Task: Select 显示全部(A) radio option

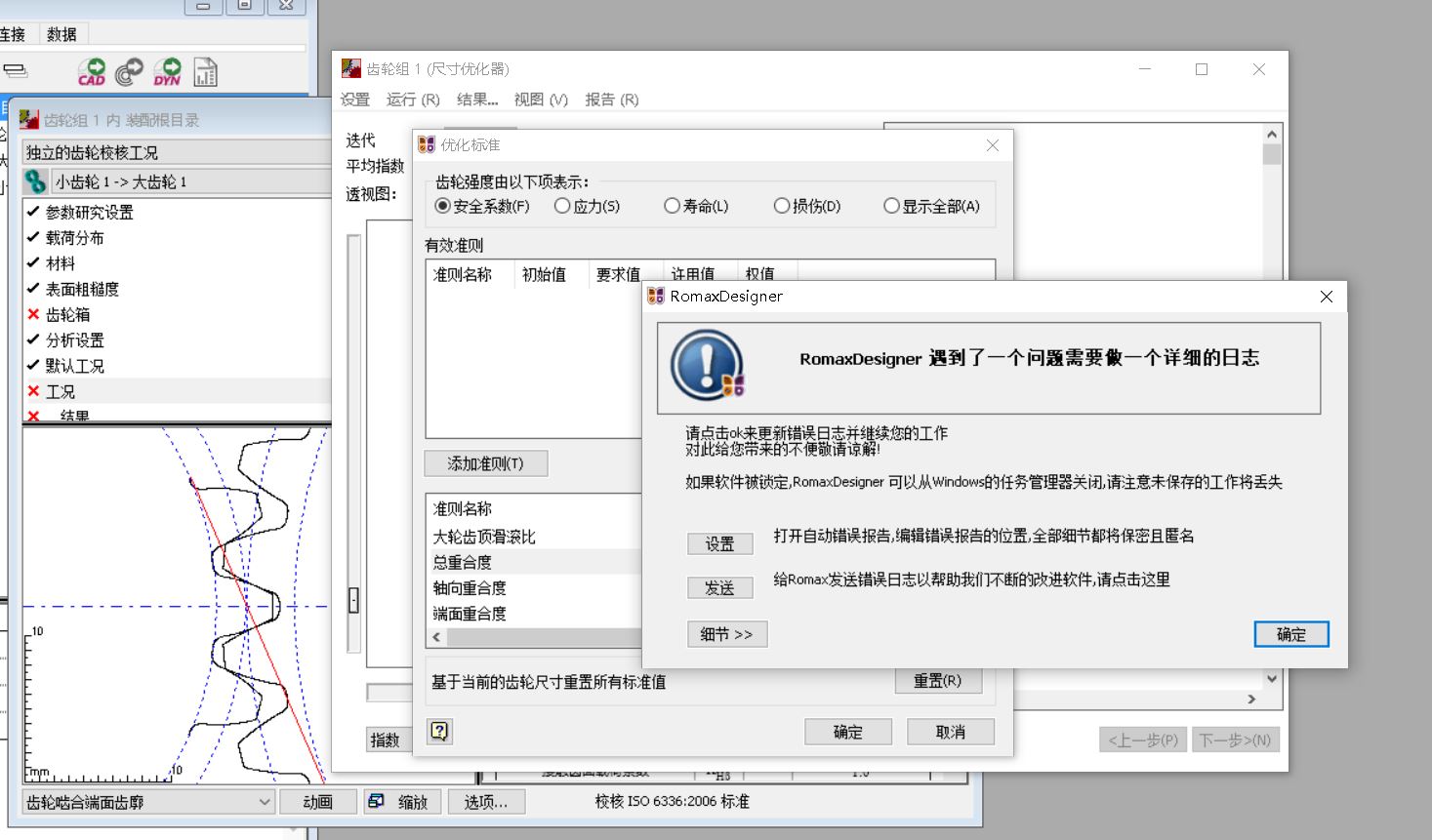Action: (931, 206)
